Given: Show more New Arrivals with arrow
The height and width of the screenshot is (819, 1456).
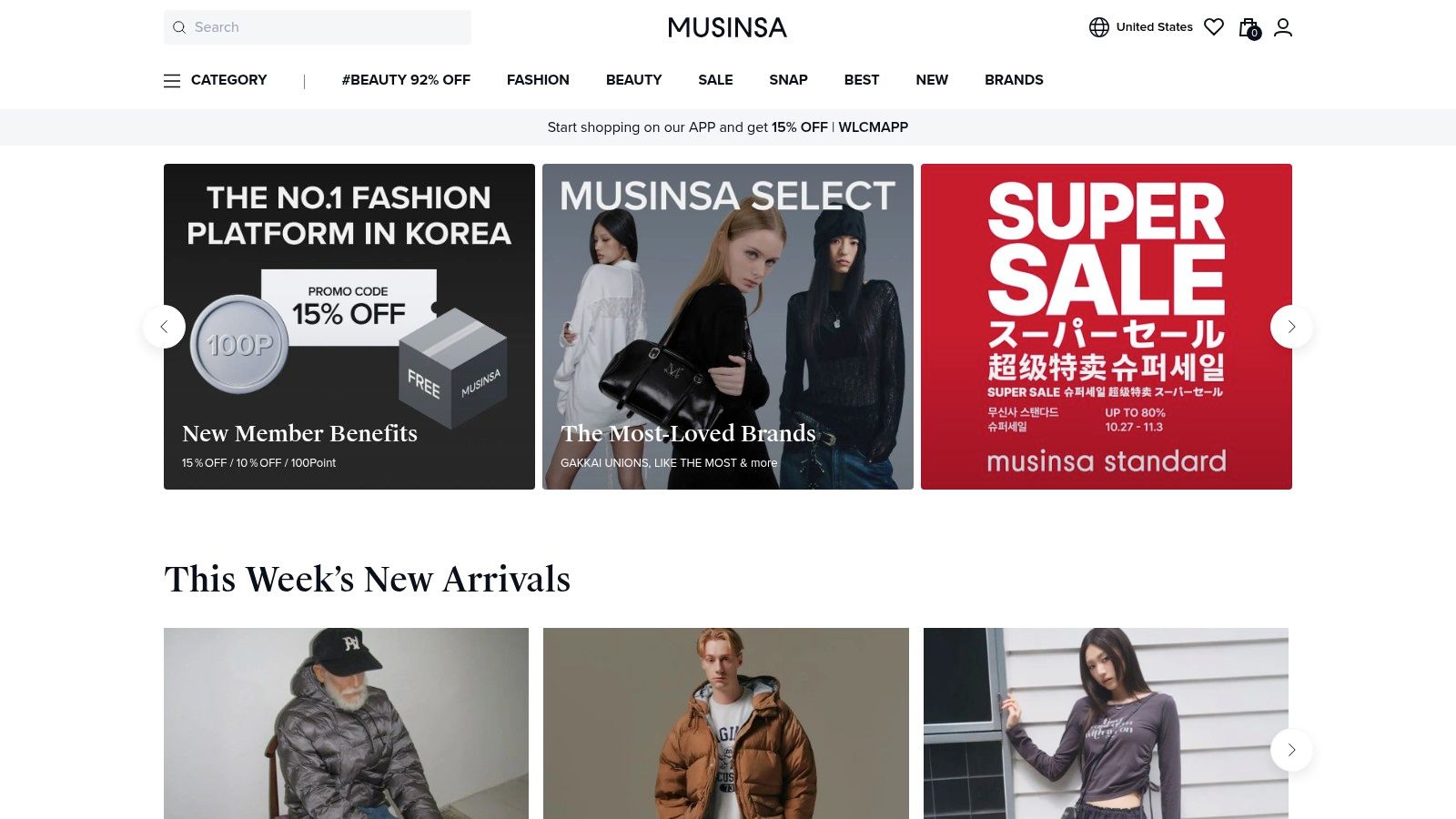Looking at the screenshot, I should click(x=1291, y=750).
